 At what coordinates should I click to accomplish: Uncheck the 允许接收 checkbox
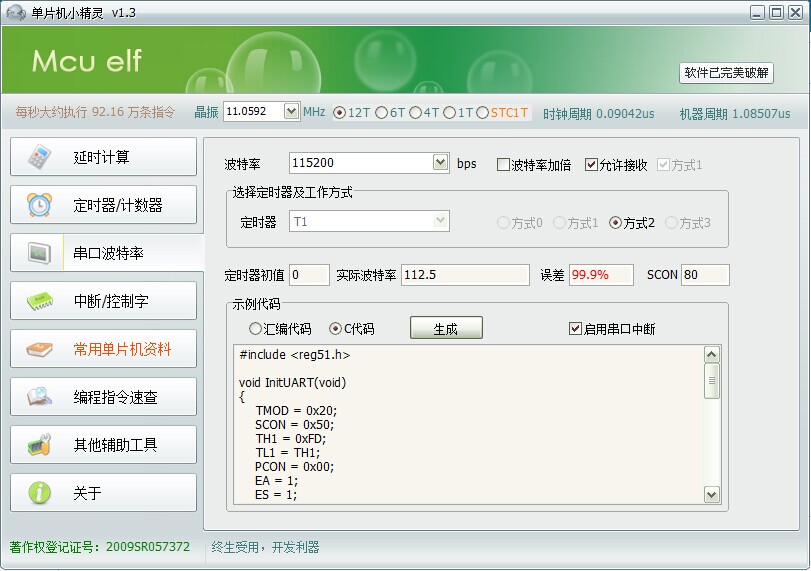coord(592,165)
